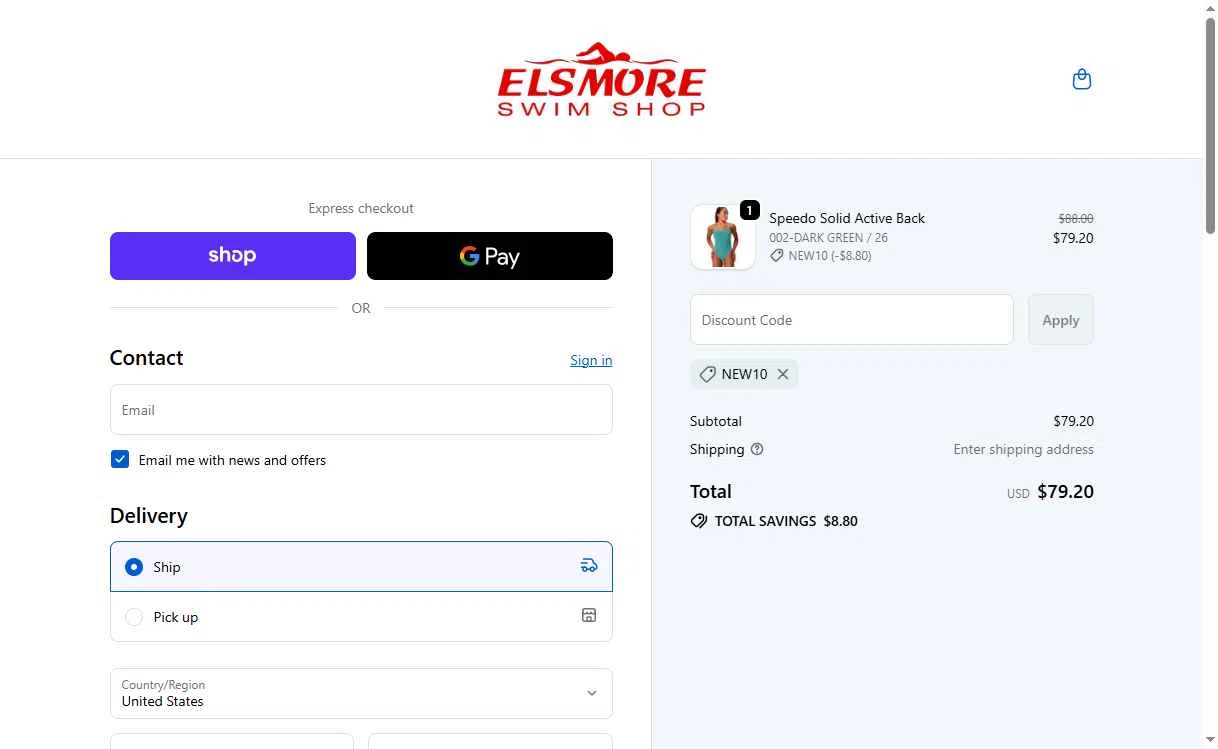Screen dimensions: 1218x749
Task: Click the 002-DARK GREEN / 26 variant text
Action: click(x=828, y=238)
